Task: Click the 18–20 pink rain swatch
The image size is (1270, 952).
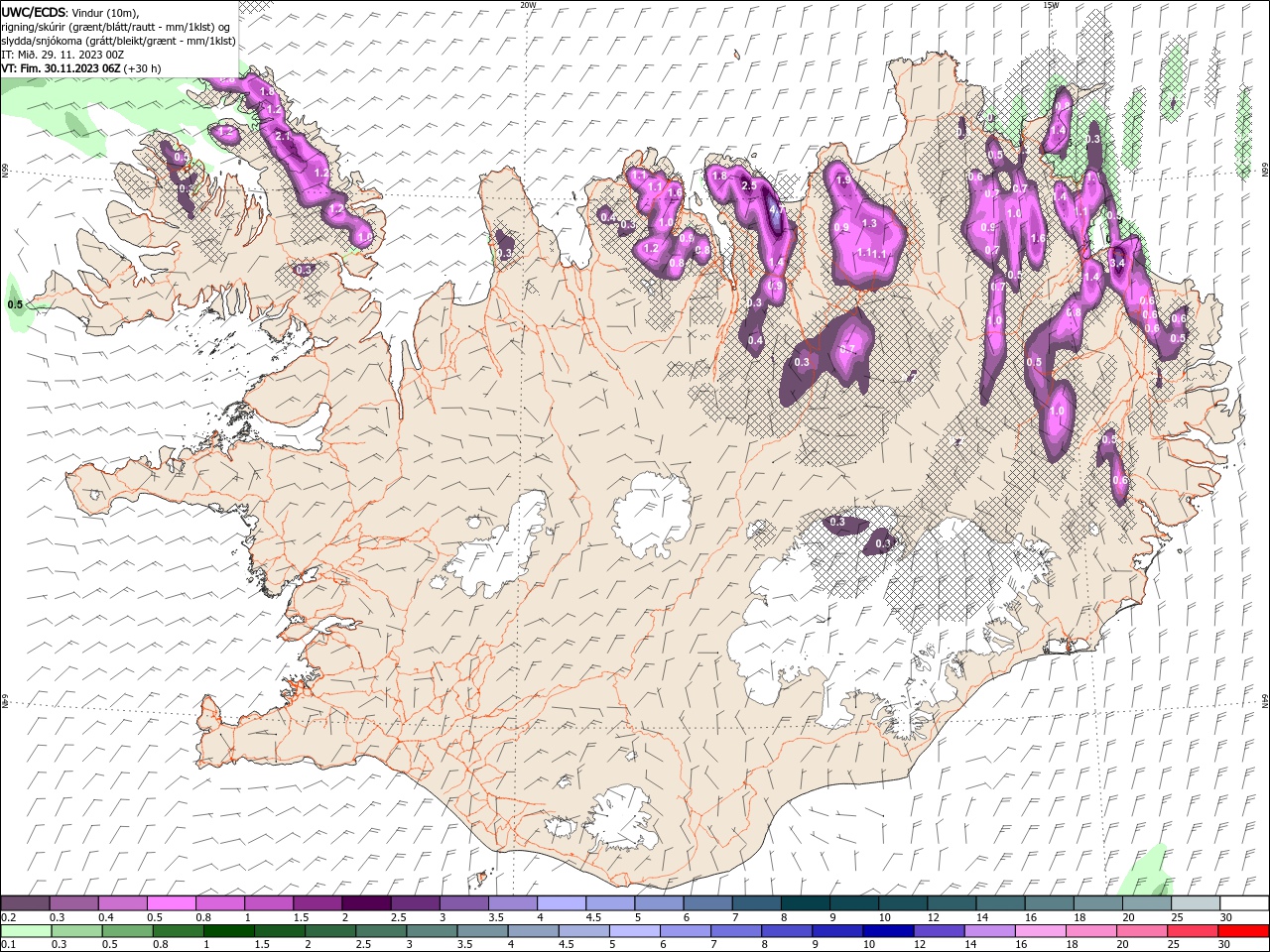Action: (x=1090, y=931)
